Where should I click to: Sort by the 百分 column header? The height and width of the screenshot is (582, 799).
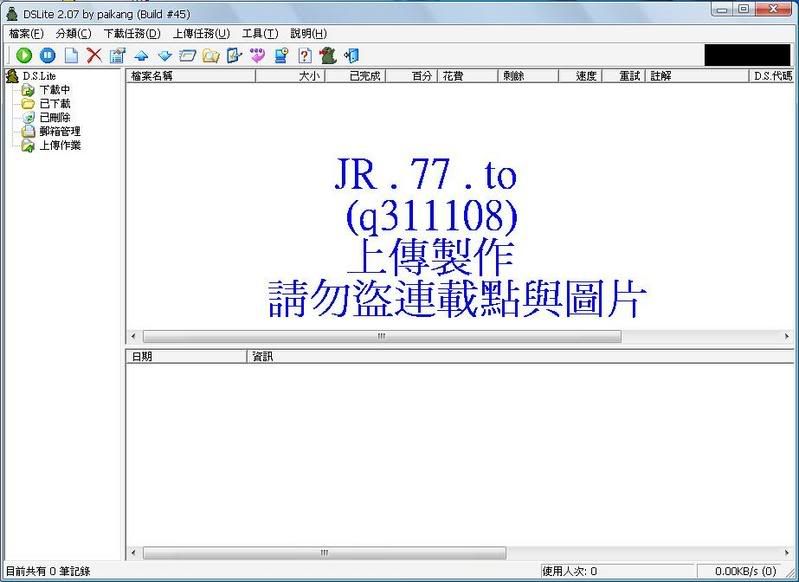[411, 76]
